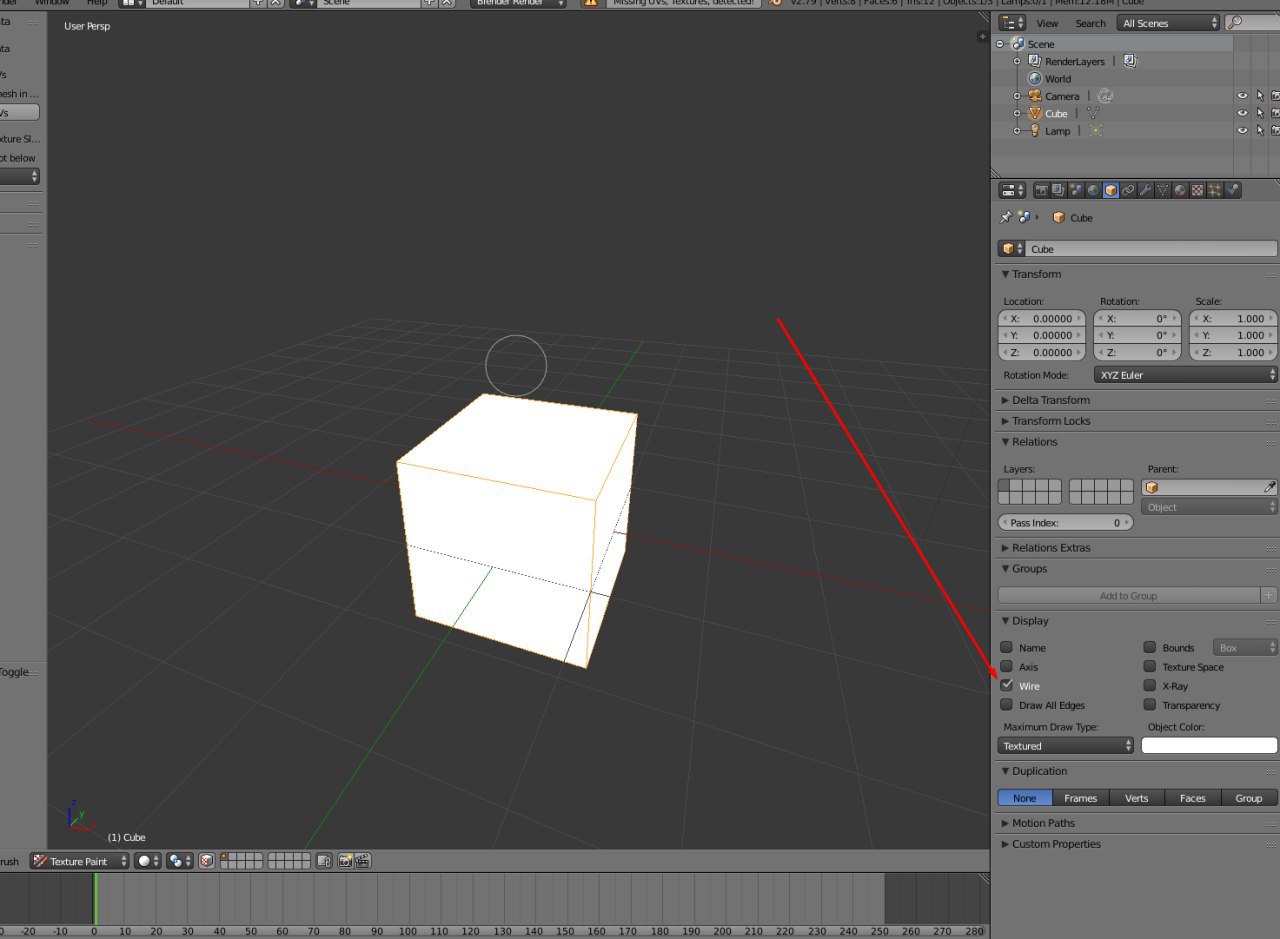The width and height of the screenshot is (1280, 939).
Task: Open the viewport shading sphere dropdown
Action: pos(148,861)
